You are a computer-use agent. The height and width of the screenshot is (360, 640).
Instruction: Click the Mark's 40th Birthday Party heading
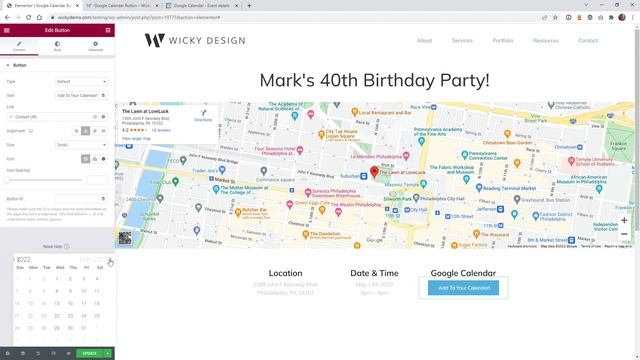point(374,80)
